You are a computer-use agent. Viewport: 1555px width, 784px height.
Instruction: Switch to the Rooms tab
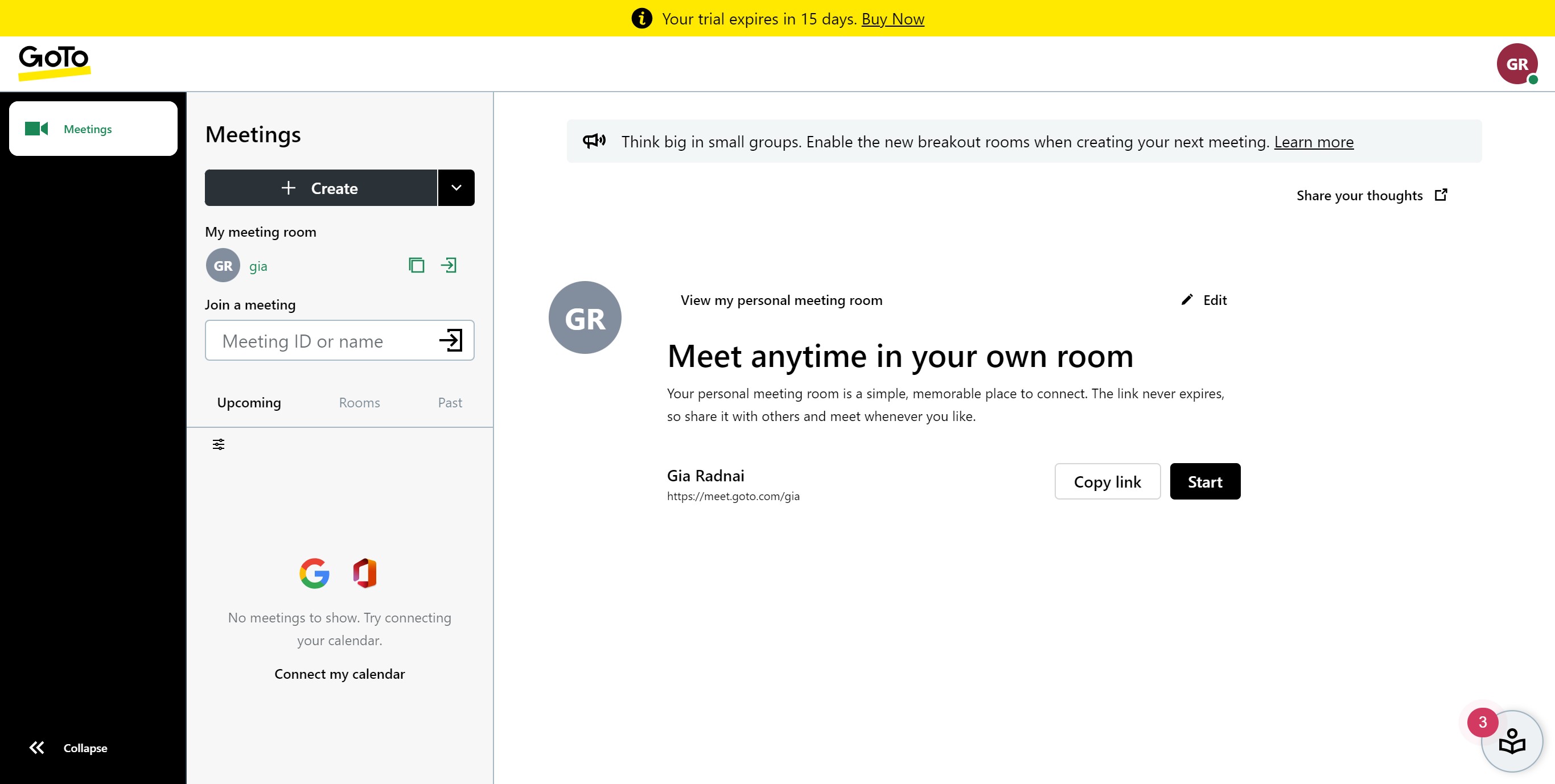pyautogui.click(x=359, y=403)
